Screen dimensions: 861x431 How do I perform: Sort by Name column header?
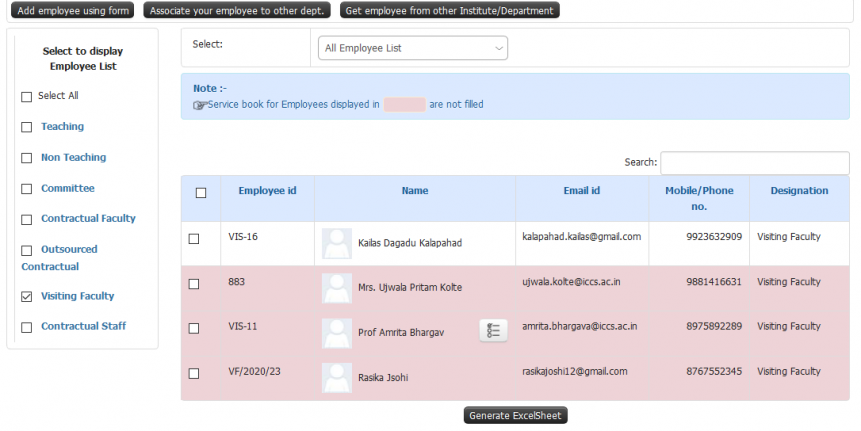(415, 198)
